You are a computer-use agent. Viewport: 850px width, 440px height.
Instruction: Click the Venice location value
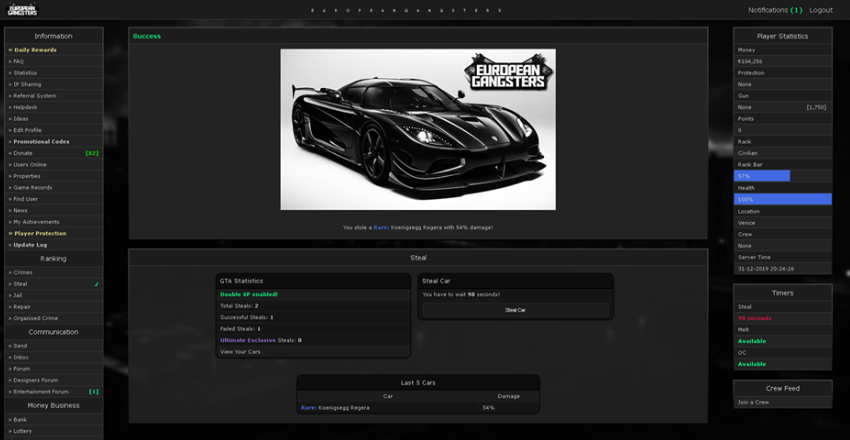(746, 223)
